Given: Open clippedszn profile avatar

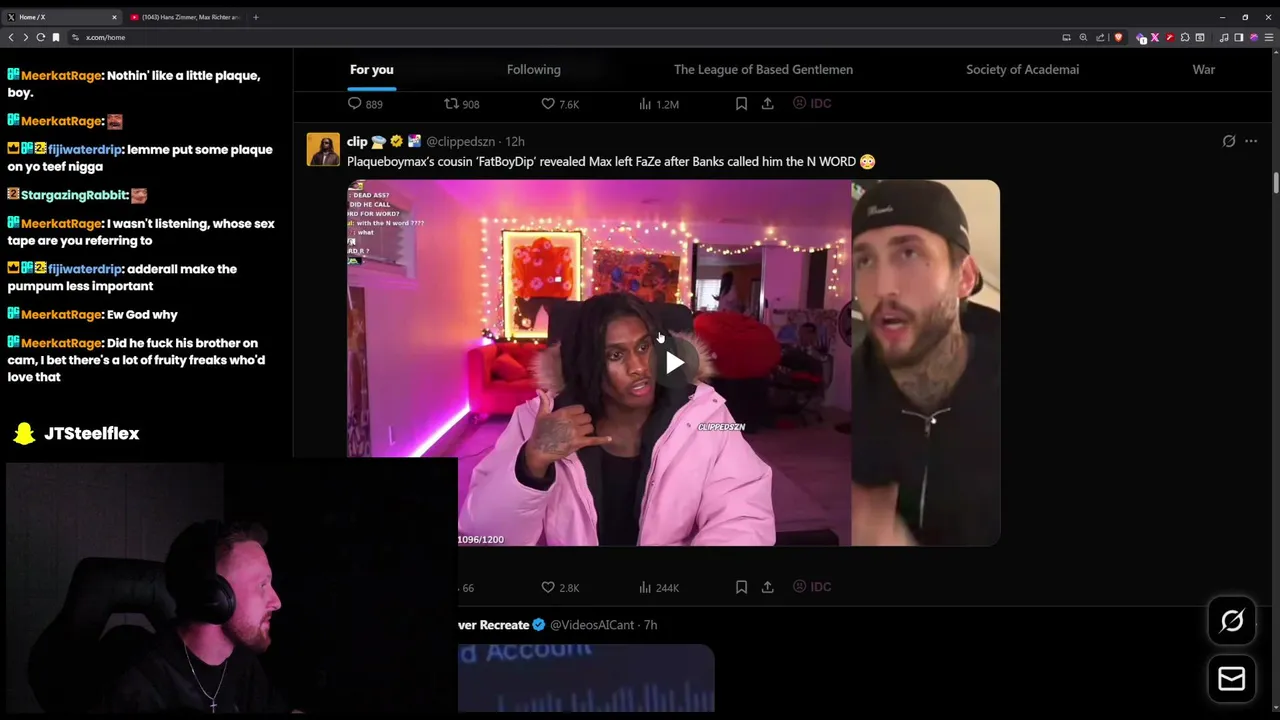Looking at the screenshot, I should [x=323, y=150].
